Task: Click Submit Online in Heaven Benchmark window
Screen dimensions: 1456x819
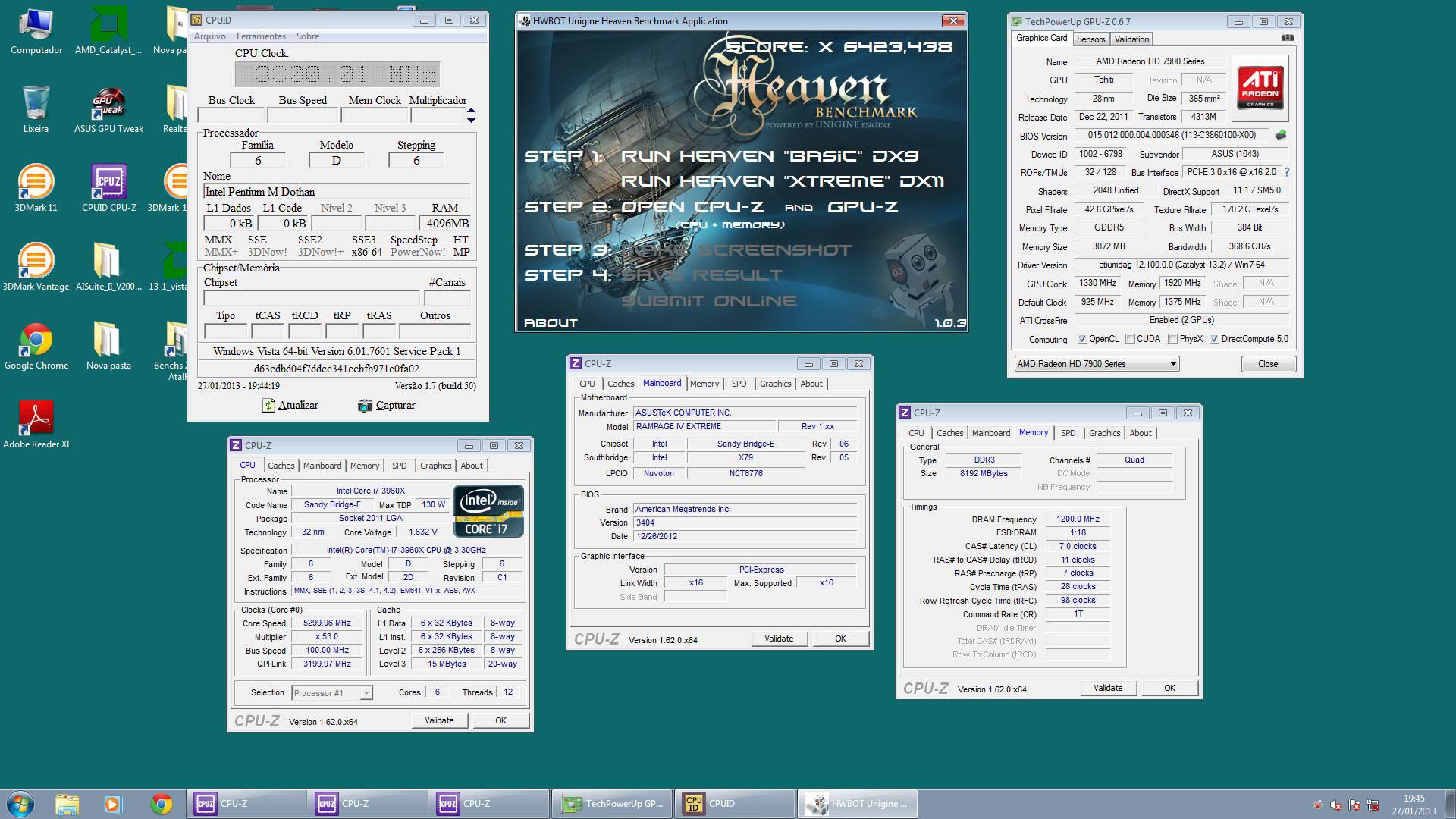Action: click(708, 301)
